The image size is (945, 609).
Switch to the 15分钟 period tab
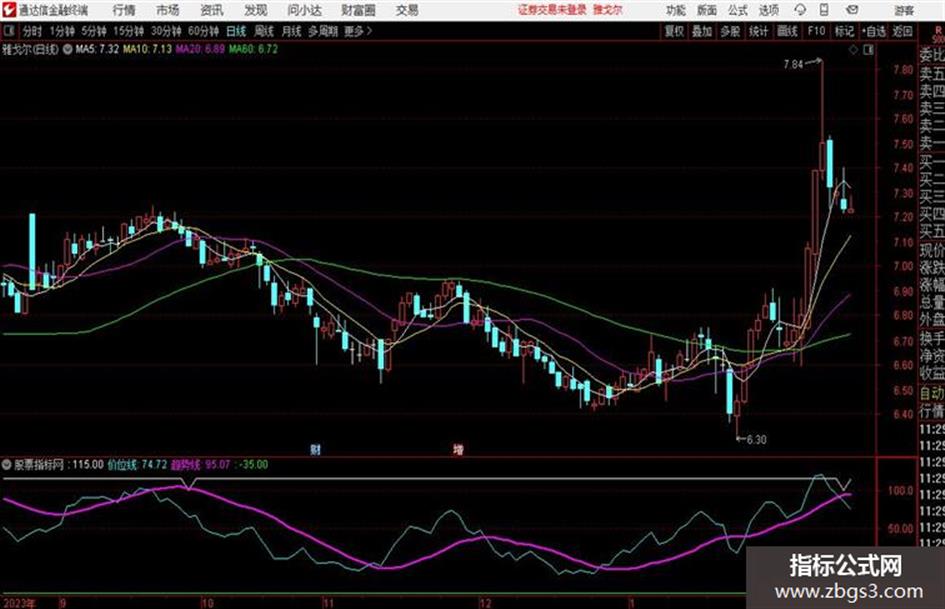coord(128,31)
